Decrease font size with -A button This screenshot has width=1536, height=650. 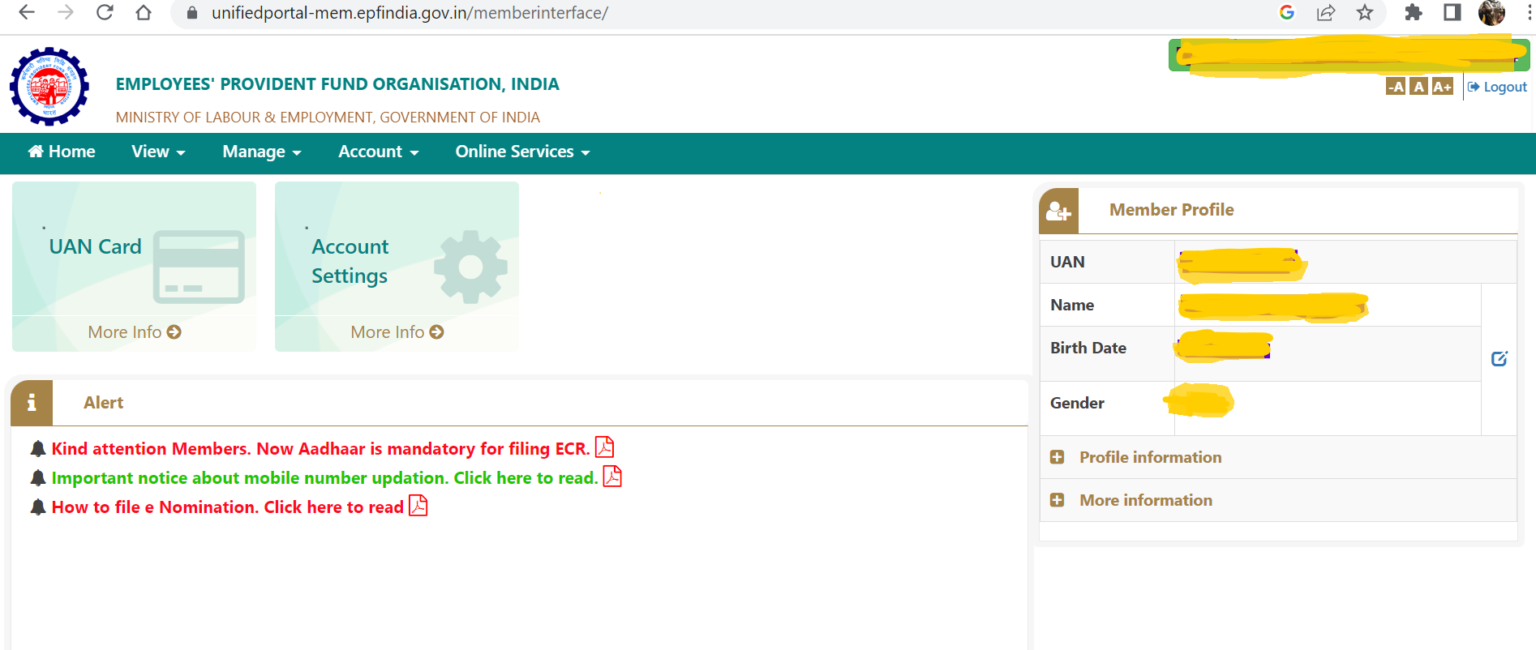(x=1395, y=87)
